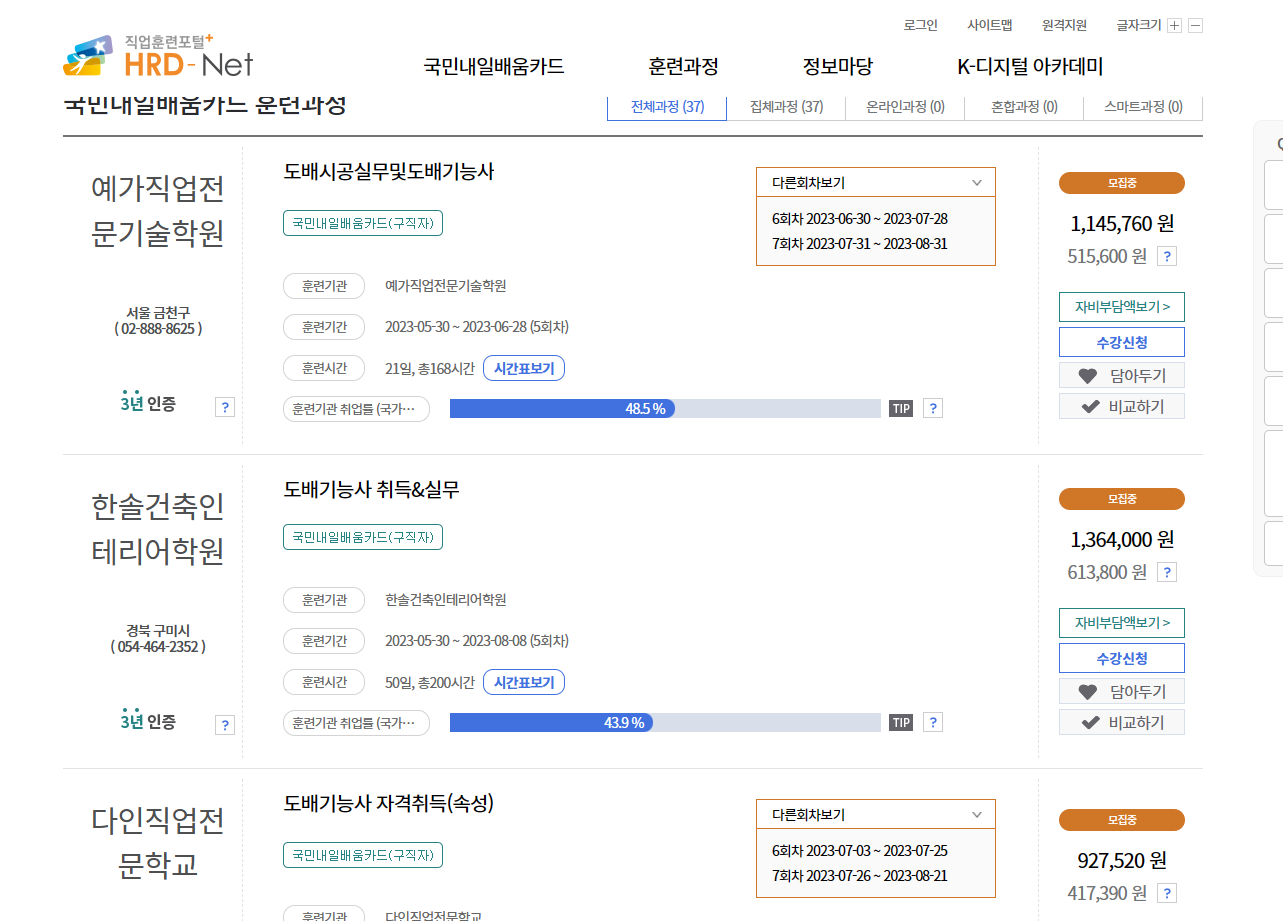Toggle 비교하기 for the 도배기능사 취득&실무 course
This screenshot has height=921, width=1283.
click(x=1121, y=721)
